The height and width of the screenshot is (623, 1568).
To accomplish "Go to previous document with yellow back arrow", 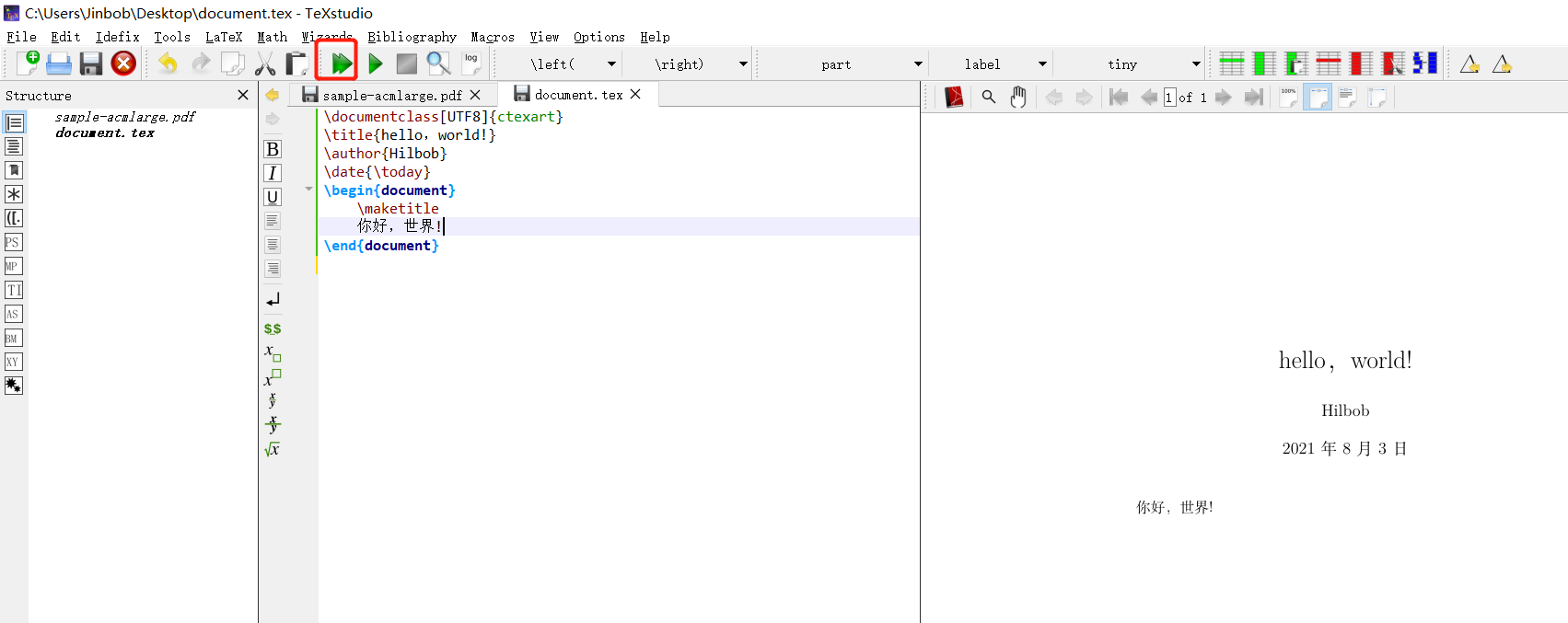I will (x=273, y=95).
